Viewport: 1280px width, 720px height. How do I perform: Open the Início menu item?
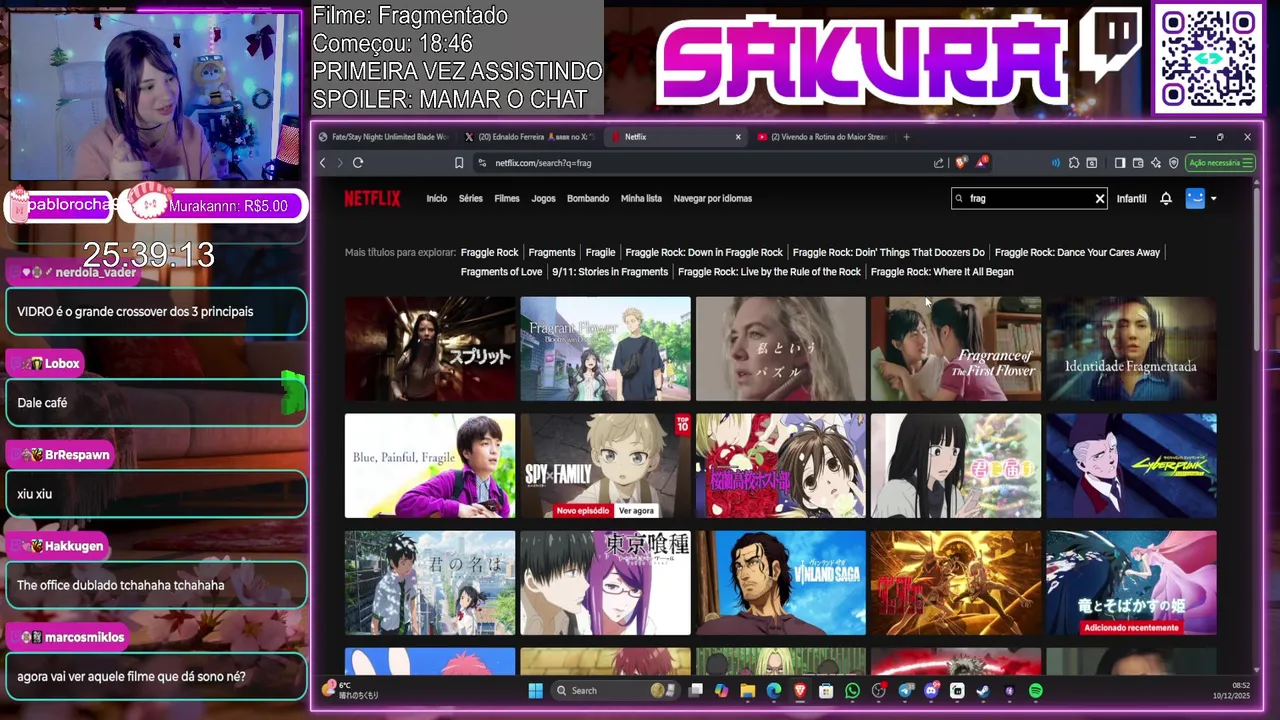[x=437, y=198]
